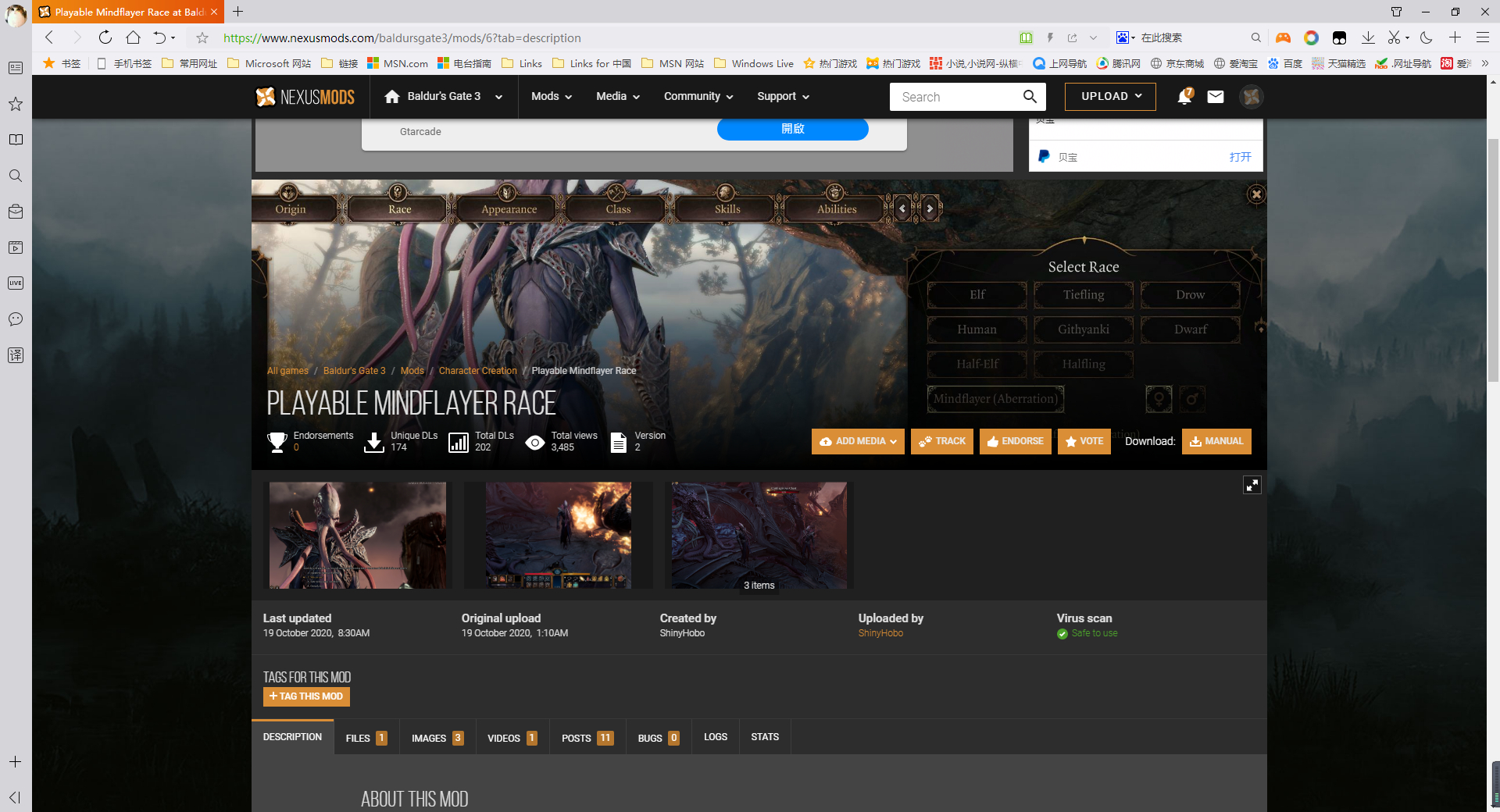Open sidebar favorites star icon

(16, 104)
